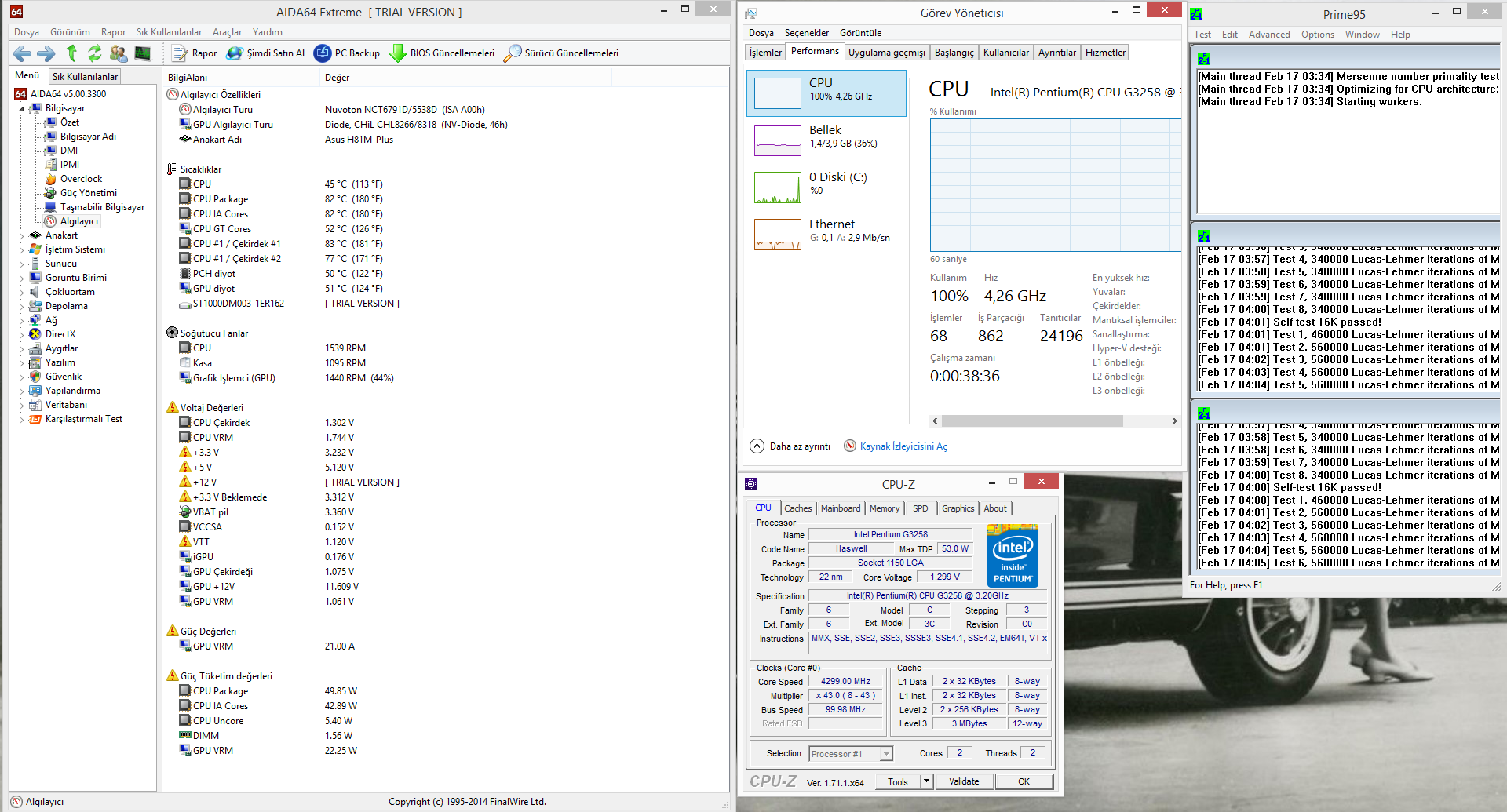
Task: Select Algılayıcı tree item
Action: coord(78,221)
